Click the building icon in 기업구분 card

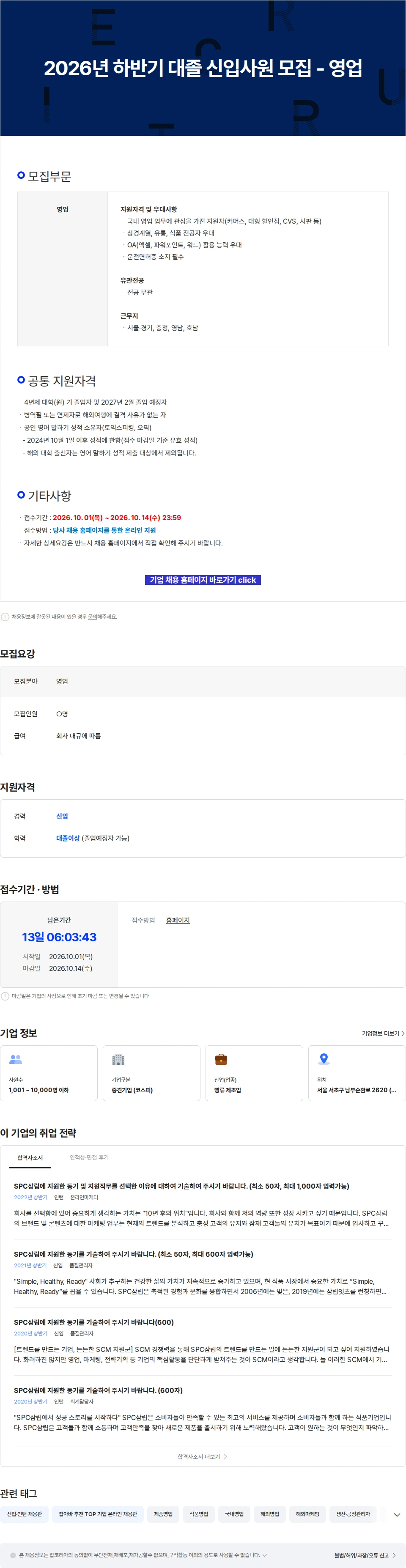tap(118, 1060)
